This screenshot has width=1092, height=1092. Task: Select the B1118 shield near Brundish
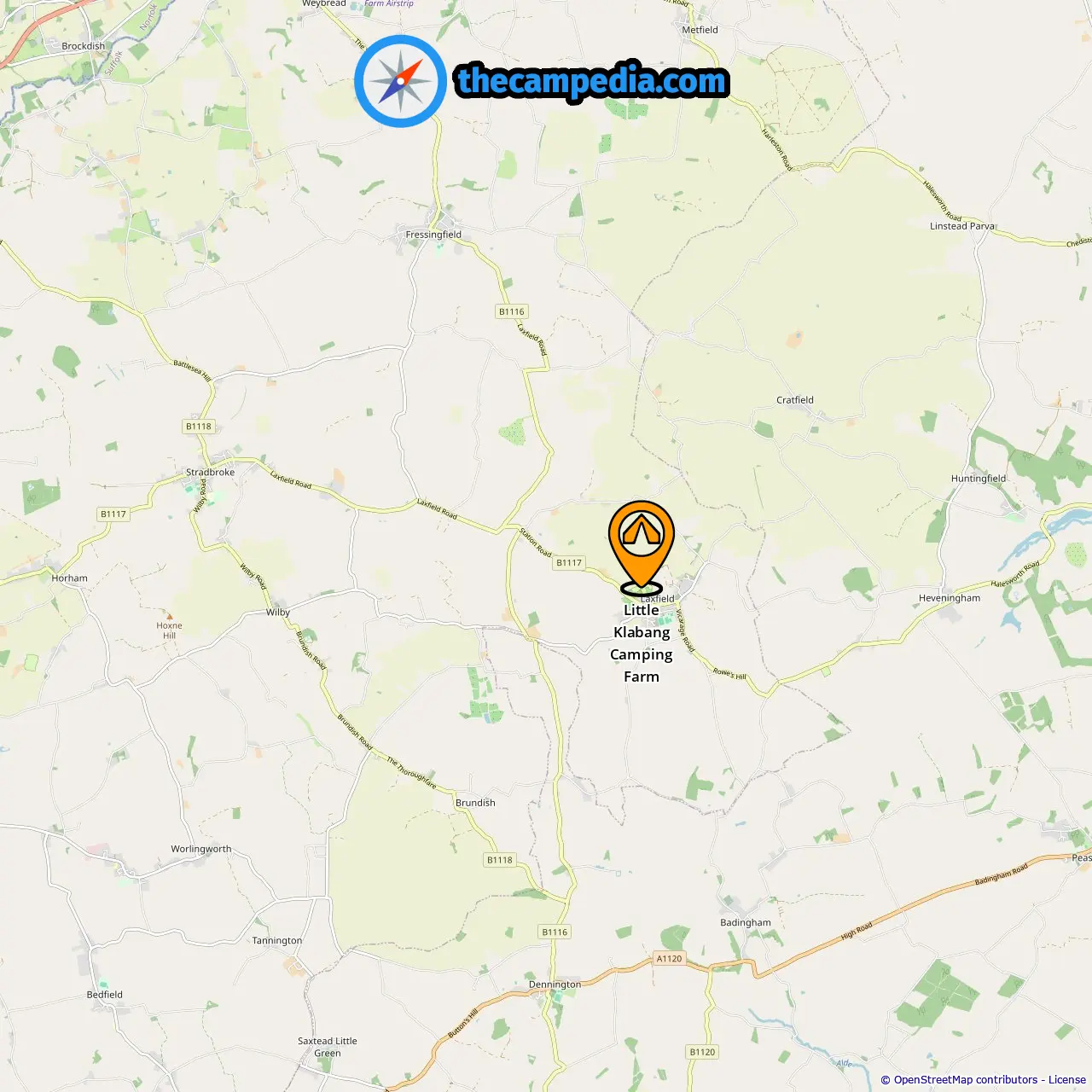point(500,860)
